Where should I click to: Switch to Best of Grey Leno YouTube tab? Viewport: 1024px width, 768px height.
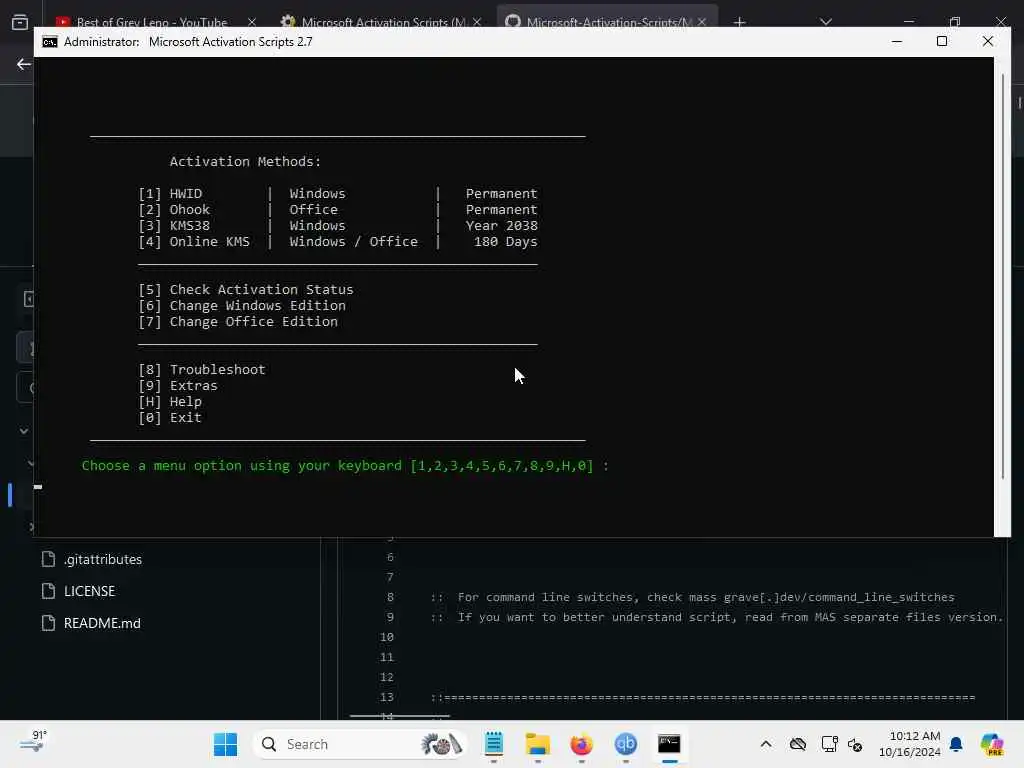click(152, 22)
